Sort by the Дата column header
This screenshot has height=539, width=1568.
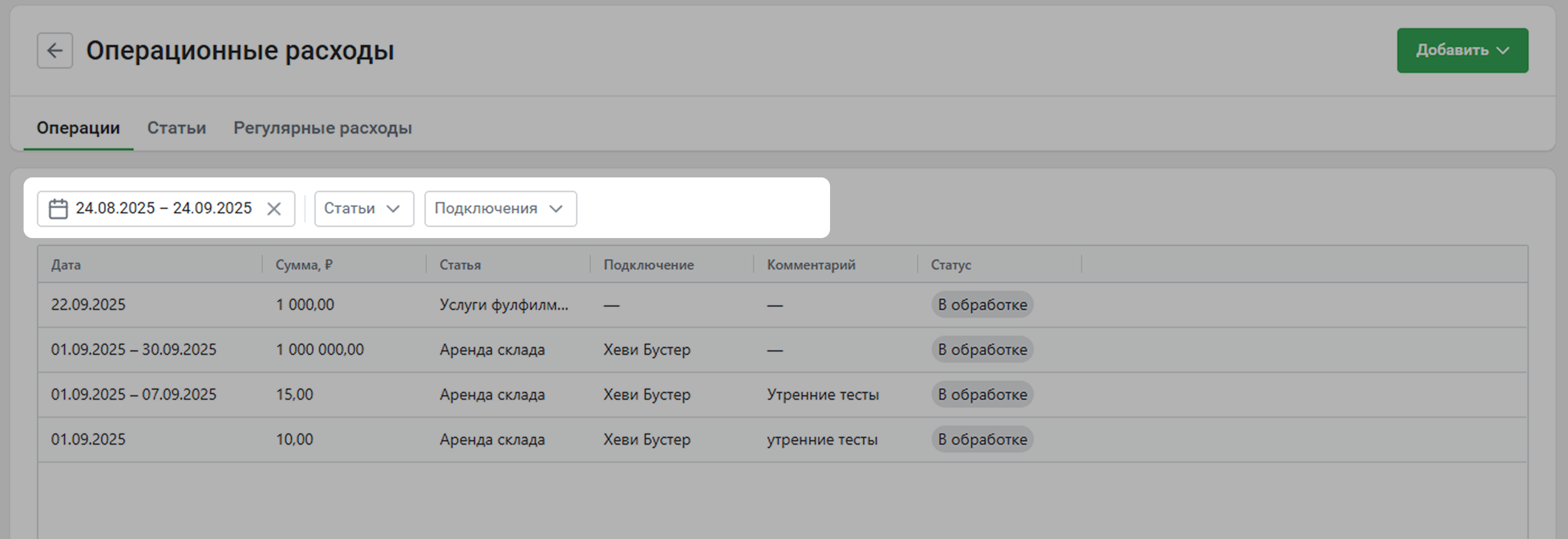(x=66, y=264)
